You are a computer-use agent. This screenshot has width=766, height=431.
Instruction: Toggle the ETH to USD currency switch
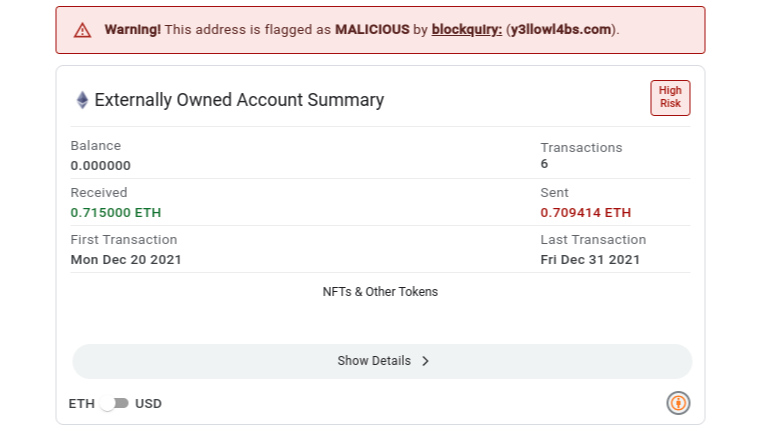(114, 404)
